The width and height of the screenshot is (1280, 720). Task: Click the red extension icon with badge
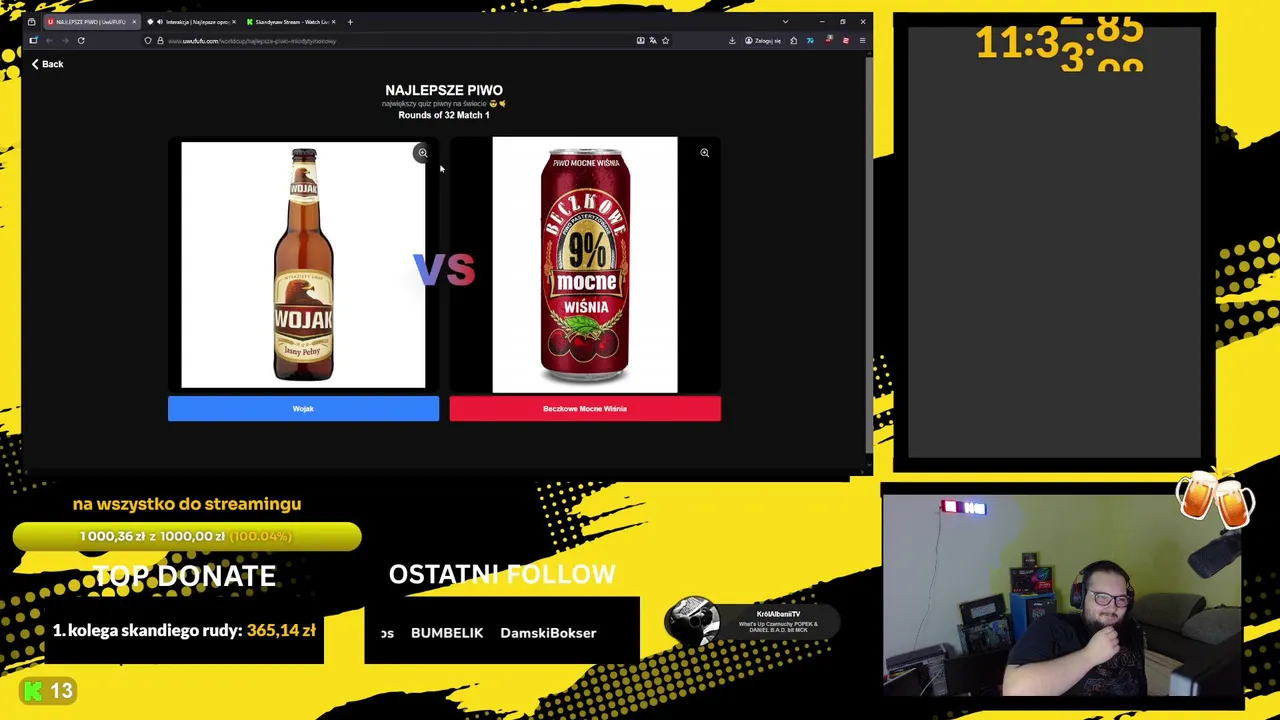point(828,40)
